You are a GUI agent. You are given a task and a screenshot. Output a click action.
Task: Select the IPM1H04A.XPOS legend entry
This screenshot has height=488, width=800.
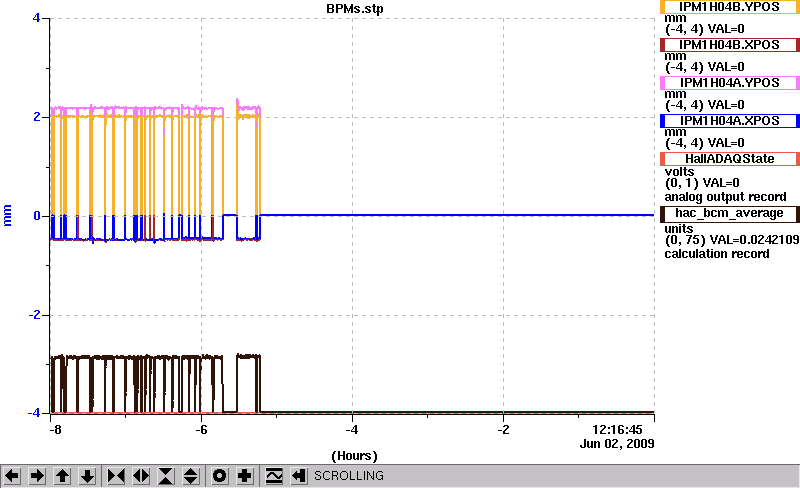click(x=730, y=121)
